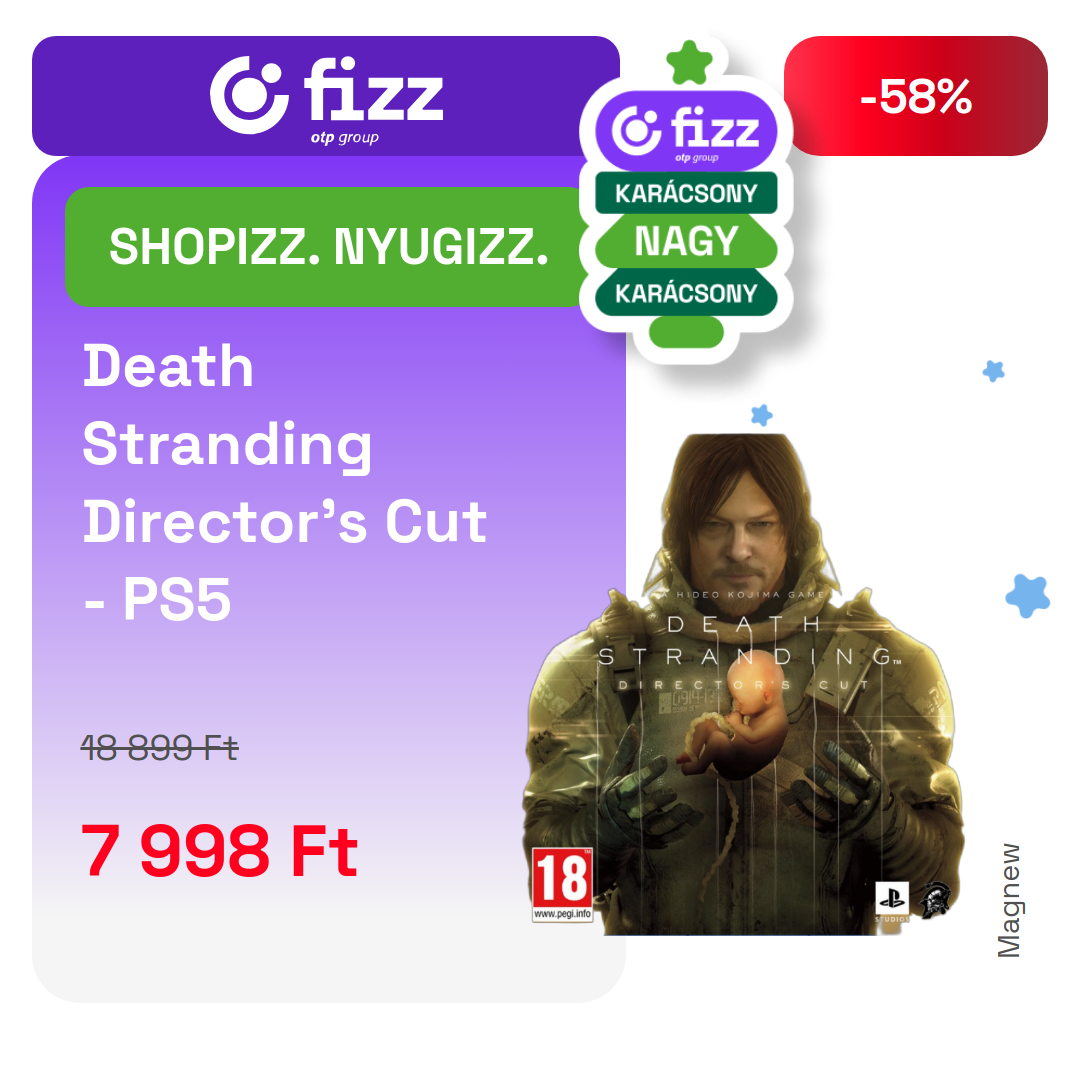Click the small blue star below discount badge
Image resolution: width=1080 pixels, height=1080 pixels.
993,371
